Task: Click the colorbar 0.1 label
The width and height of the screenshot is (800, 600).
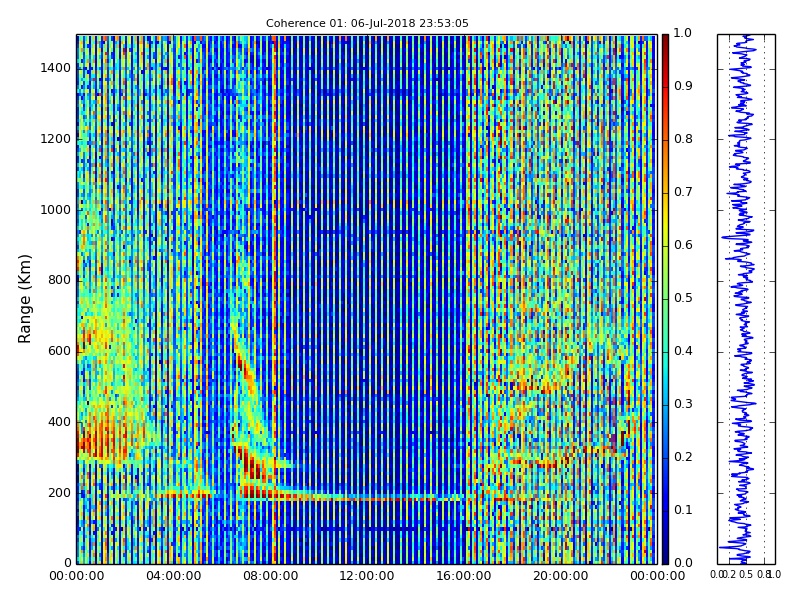Action: click(x=683, y=510)
